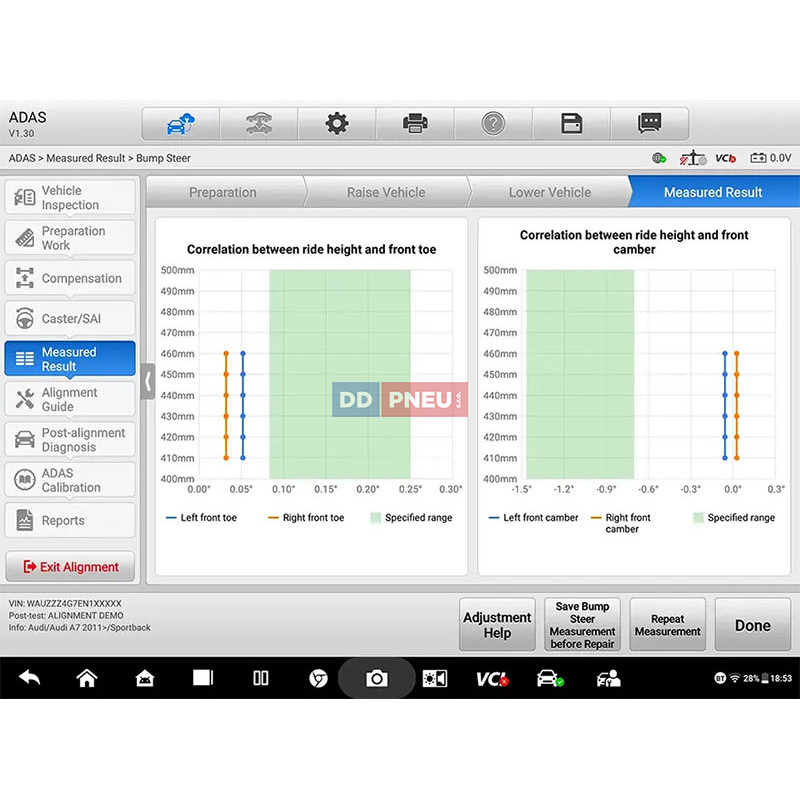The width and height of the screenshot is (800, 800).
Task: Go to the Android home screen
Action: coord(87,679)
